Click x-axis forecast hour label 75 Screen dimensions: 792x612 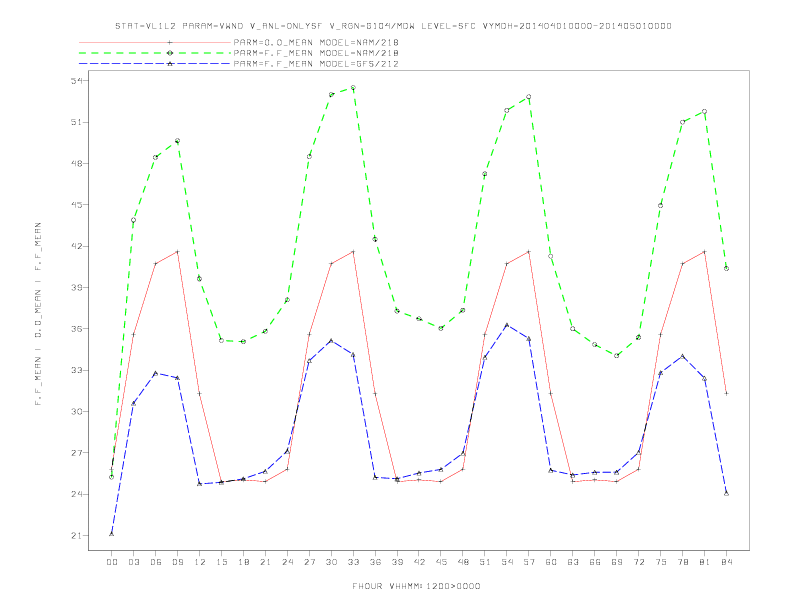pyautogui.click(x=661, y=562)
